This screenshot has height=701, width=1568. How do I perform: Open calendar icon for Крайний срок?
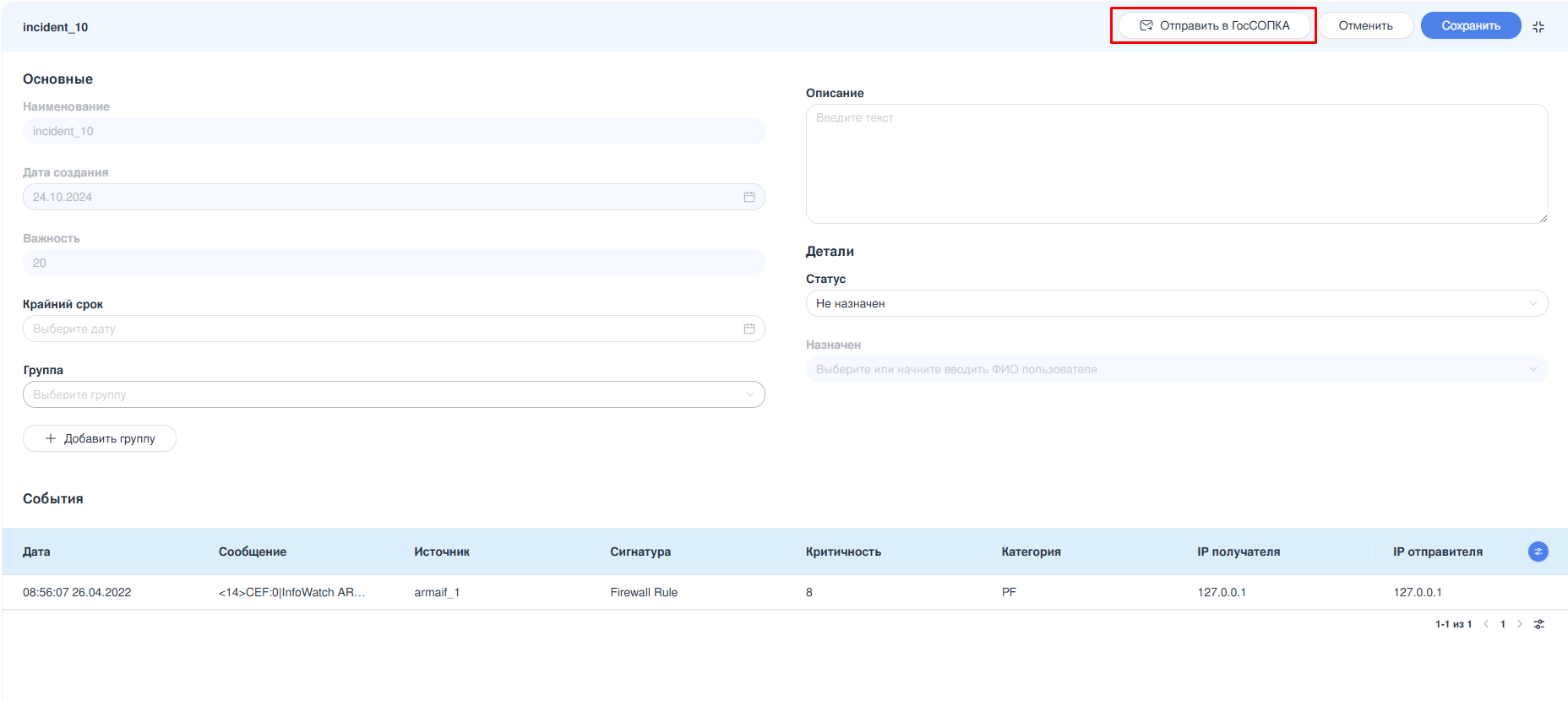tap(749, 329)
